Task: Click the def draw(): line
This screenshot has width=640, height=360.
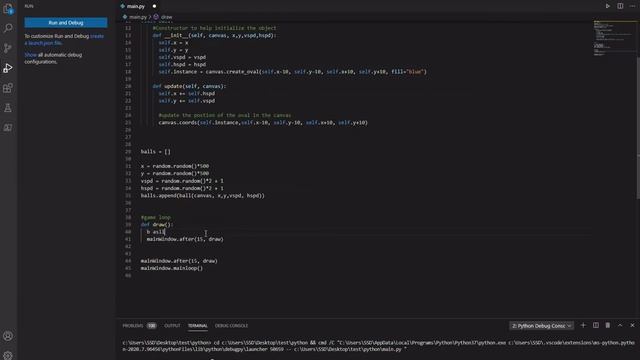Action: (157, 224)
